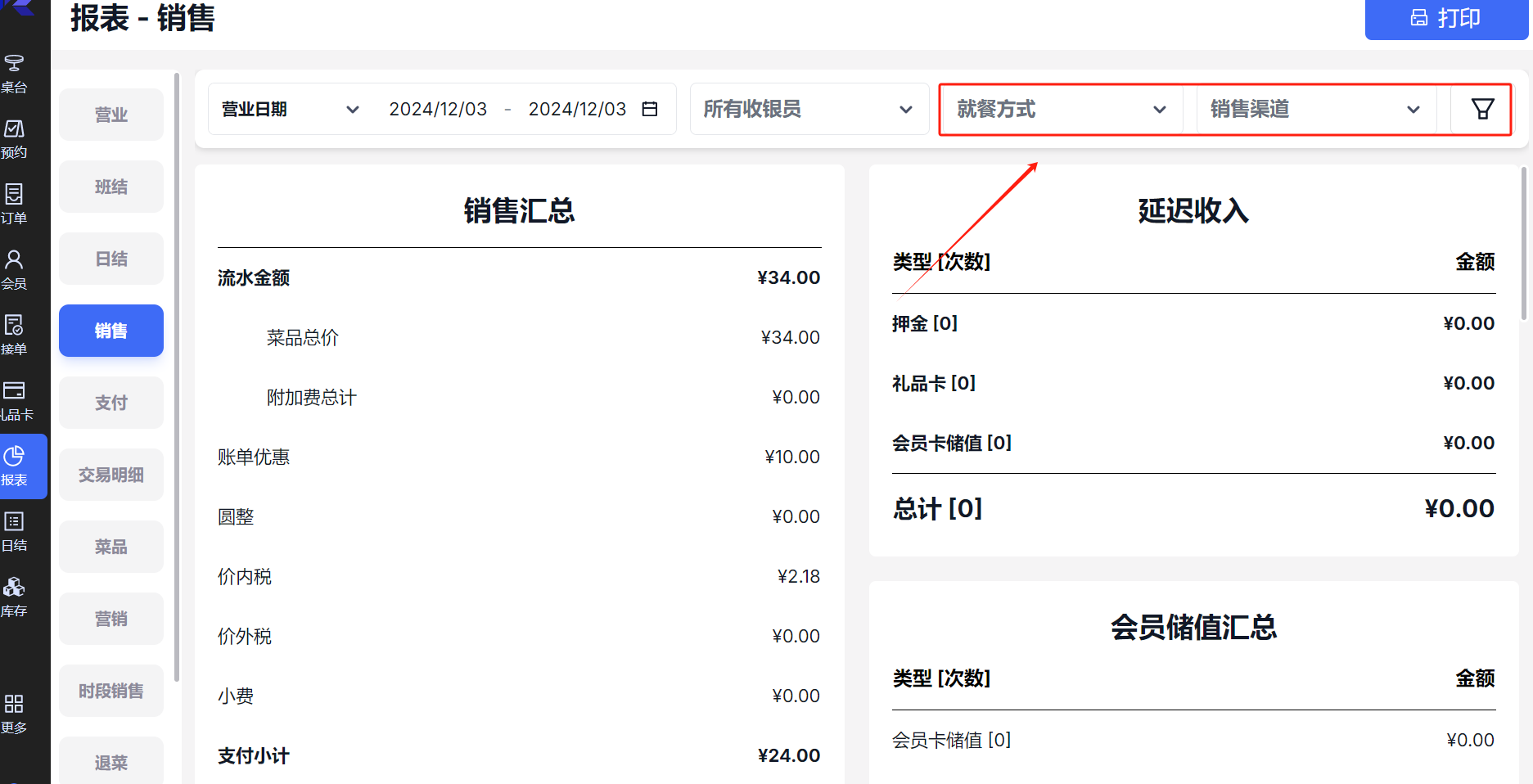Image resolution: width=1533 pixels, height=784 pixels.
Task: Click the 打印 print button
Action: pyautogui.click(x=1446, y=18)
